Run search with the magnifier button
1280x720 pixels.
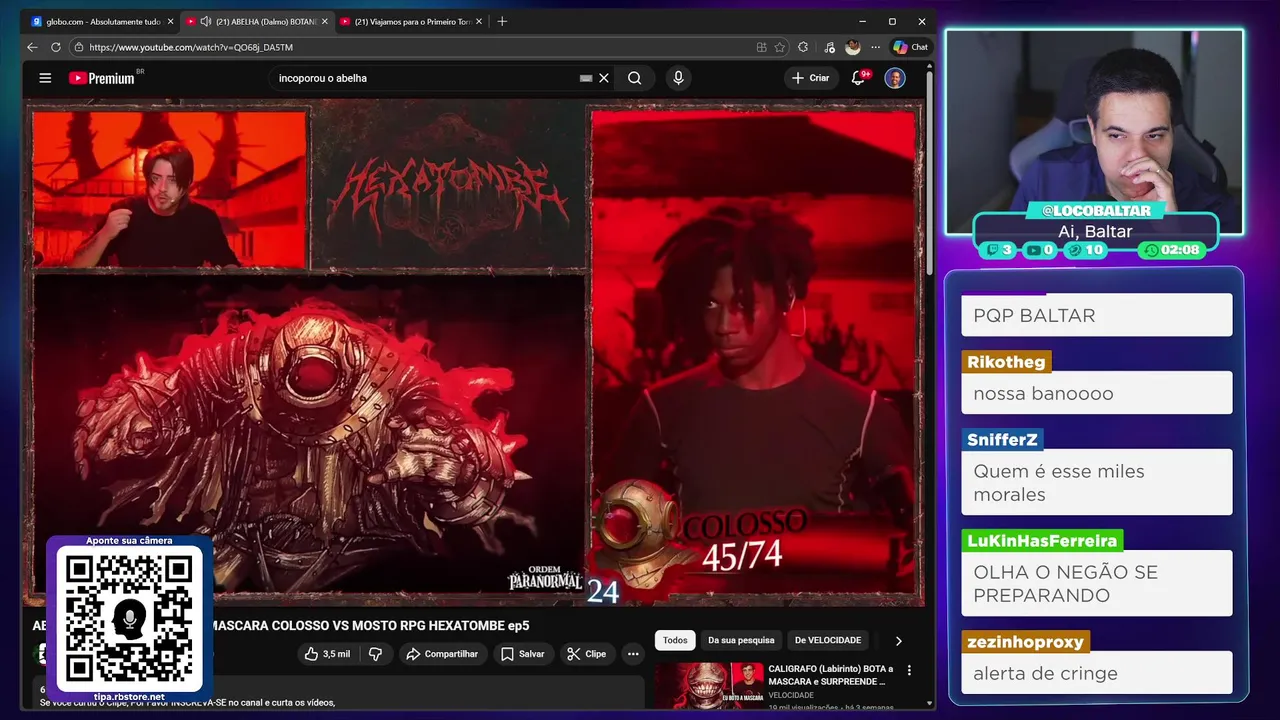(634, 78)
